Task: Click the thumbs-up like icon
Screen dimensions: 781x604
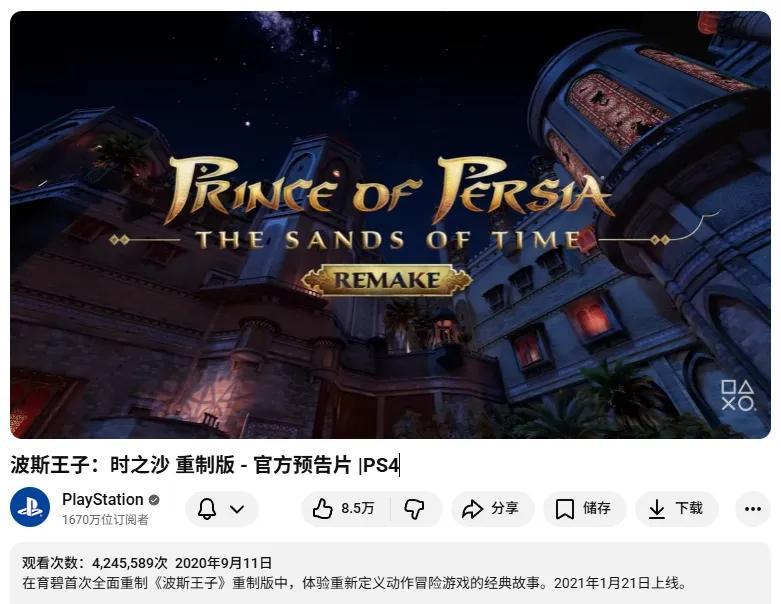Action: [322, 509]
